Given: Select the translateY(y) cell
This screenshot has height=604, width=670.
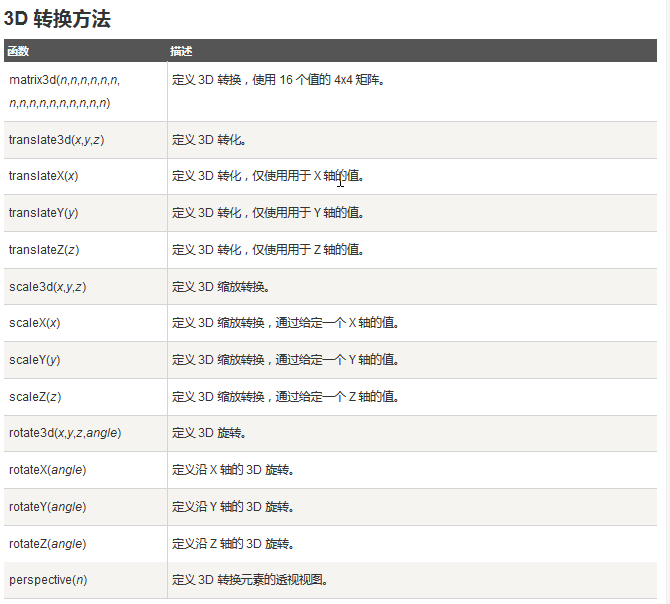Looking at the screenshot, I should (x=85, y=213).
